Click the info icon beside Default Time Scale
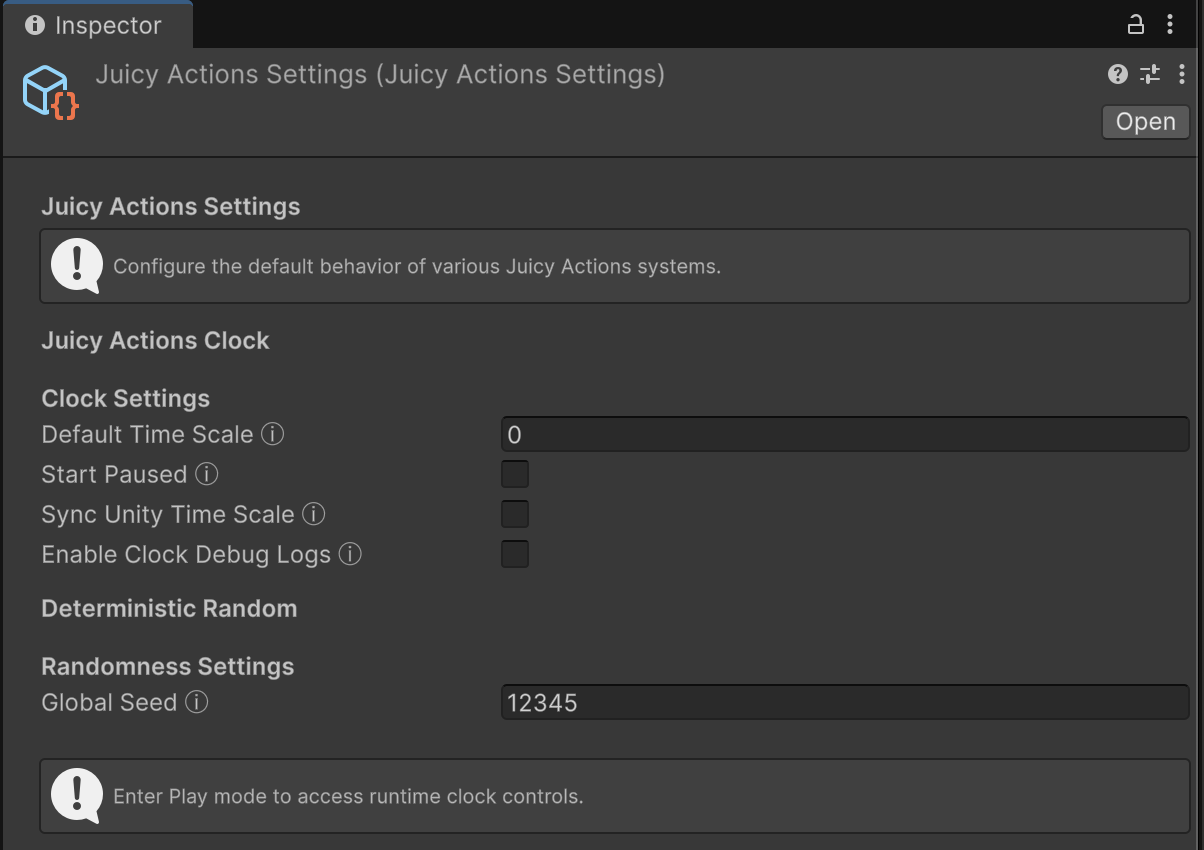 click(x=272, y=435)
